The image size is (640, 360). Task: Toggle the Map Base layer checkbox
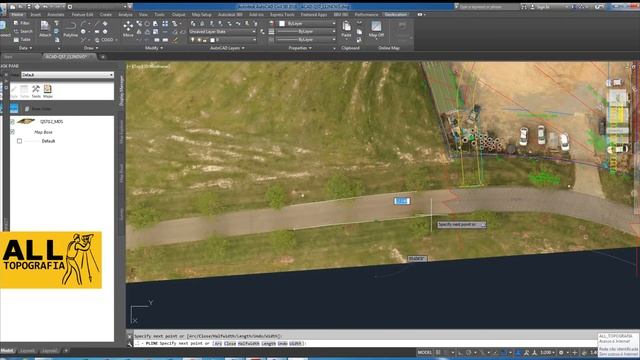tap(13, 132)
